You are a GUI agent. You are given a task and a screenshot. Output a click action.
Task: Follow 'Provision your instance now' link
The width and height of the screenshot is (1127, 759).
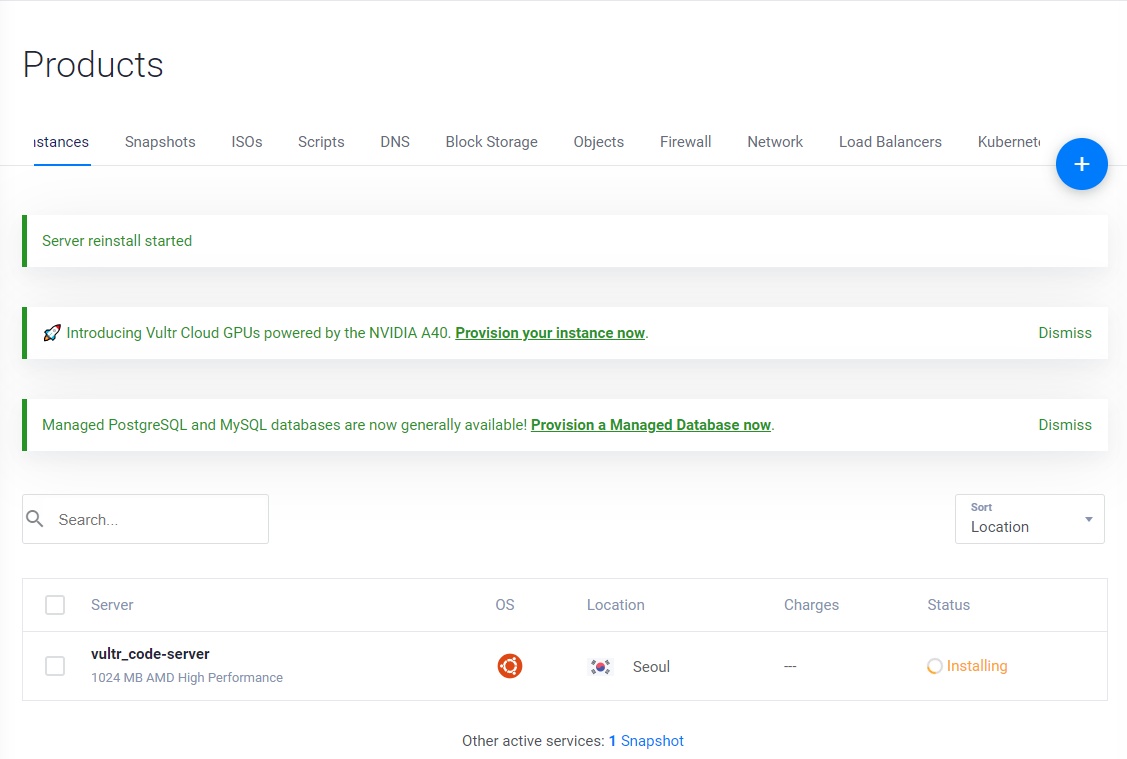(550, 333)
